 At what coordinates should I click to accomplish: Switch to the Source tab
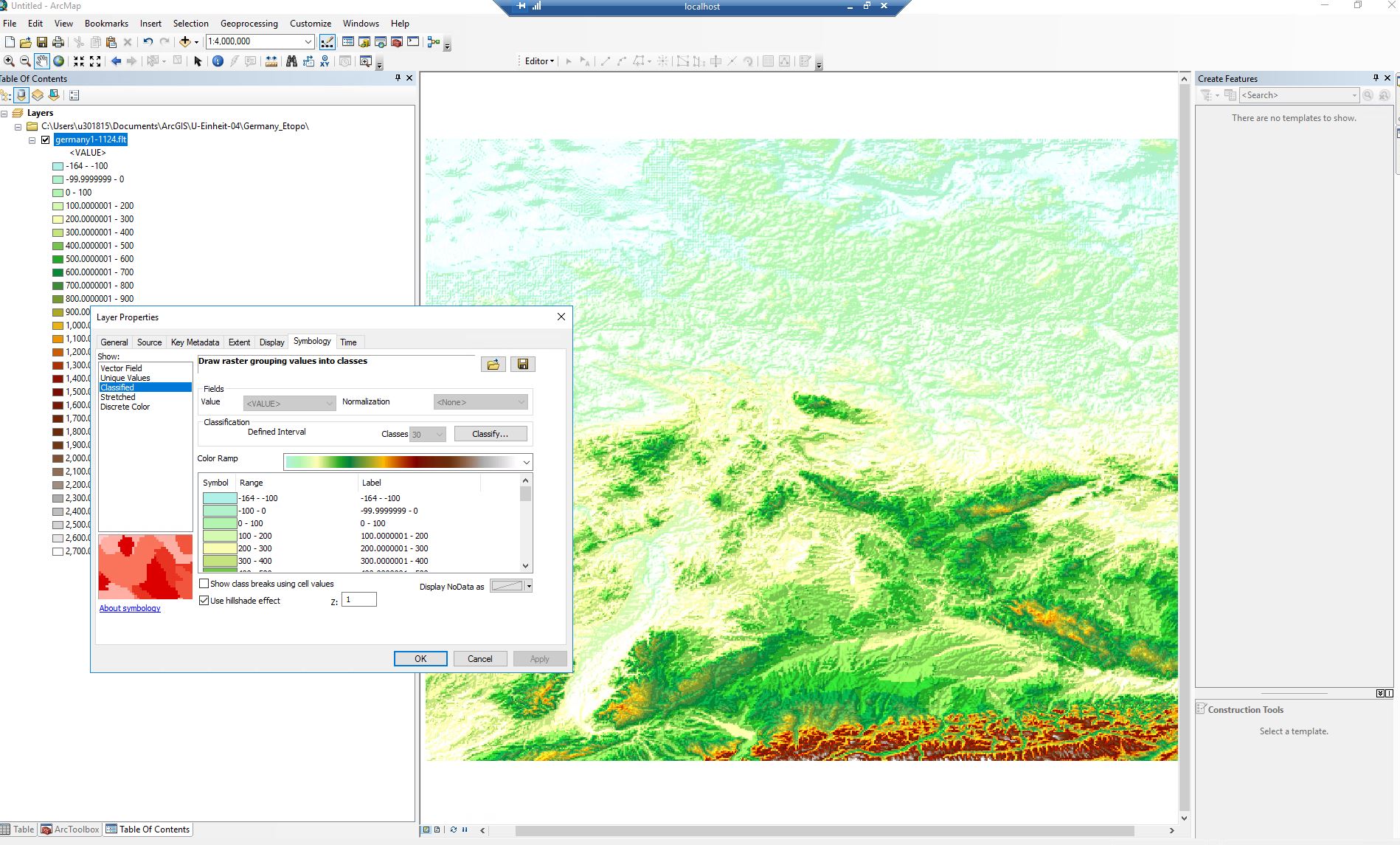click(x=149, y=342)
